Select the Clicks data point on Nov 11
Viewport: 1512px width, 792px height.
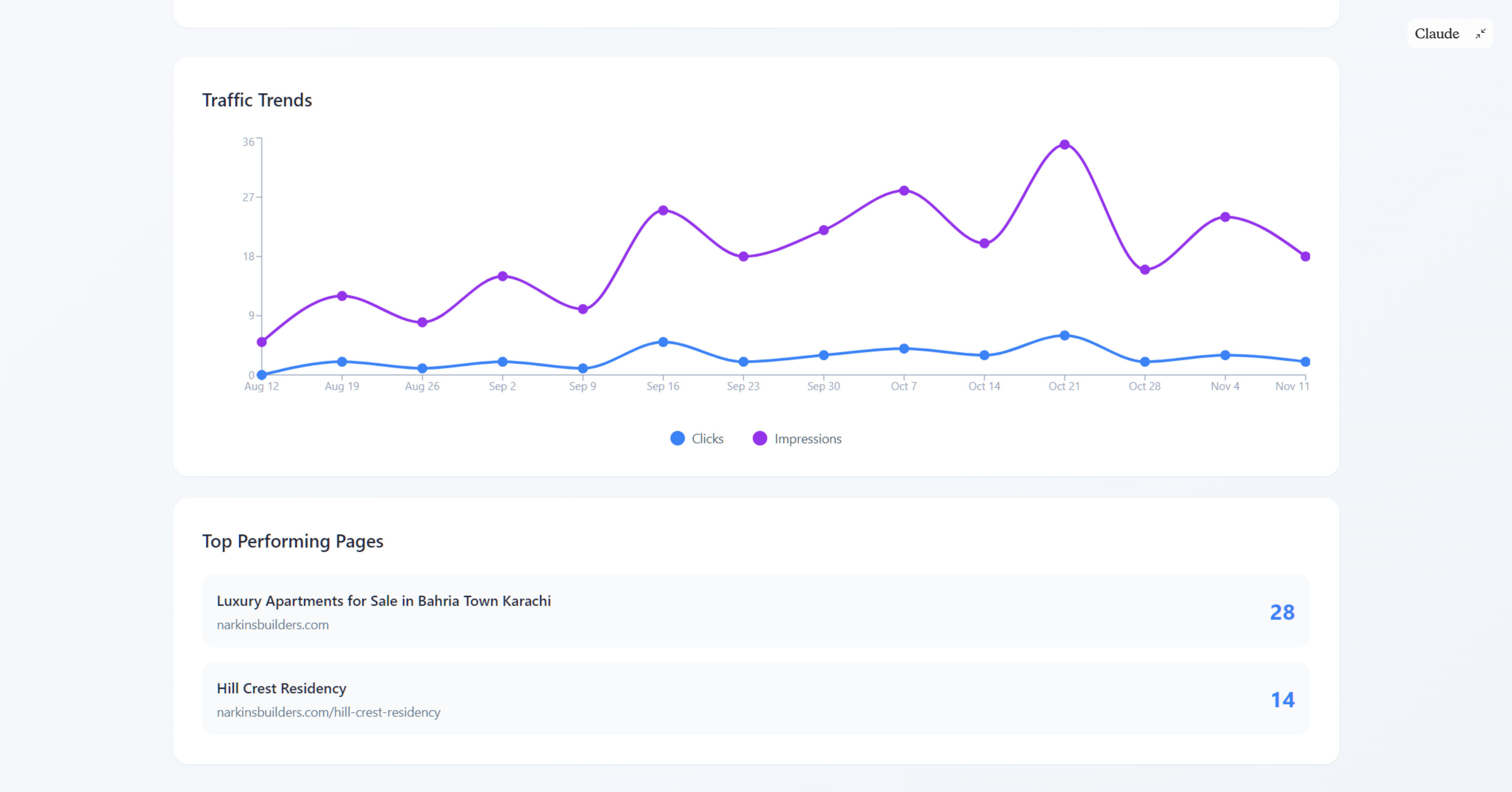(1305, 362)
